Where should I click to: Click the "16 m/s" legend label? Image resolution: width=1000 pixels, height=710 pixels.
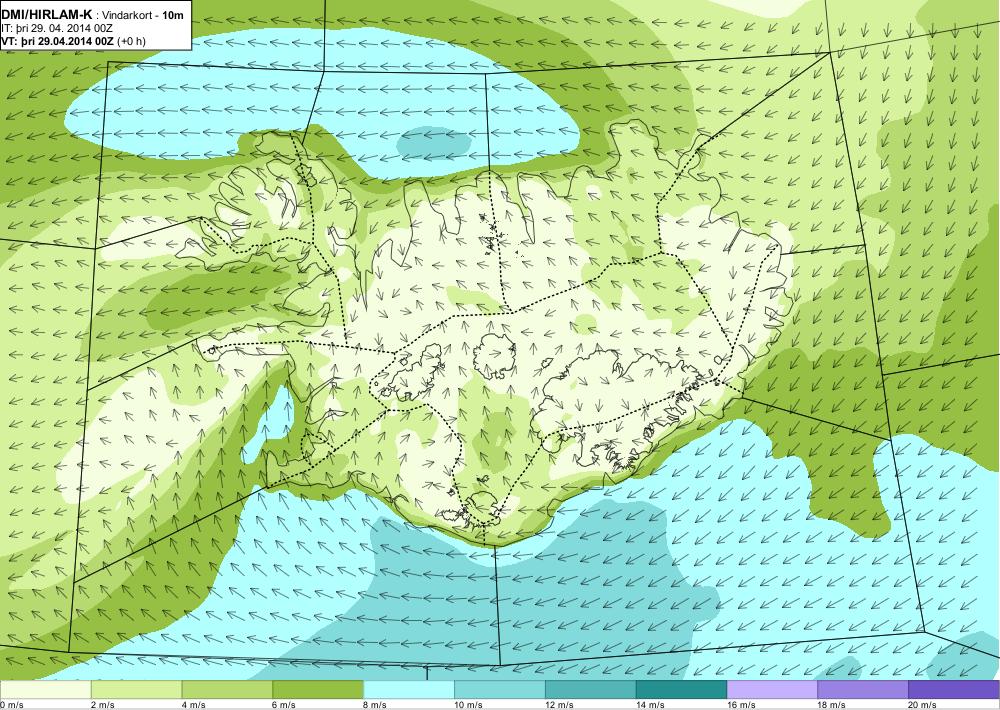point(742,705)
